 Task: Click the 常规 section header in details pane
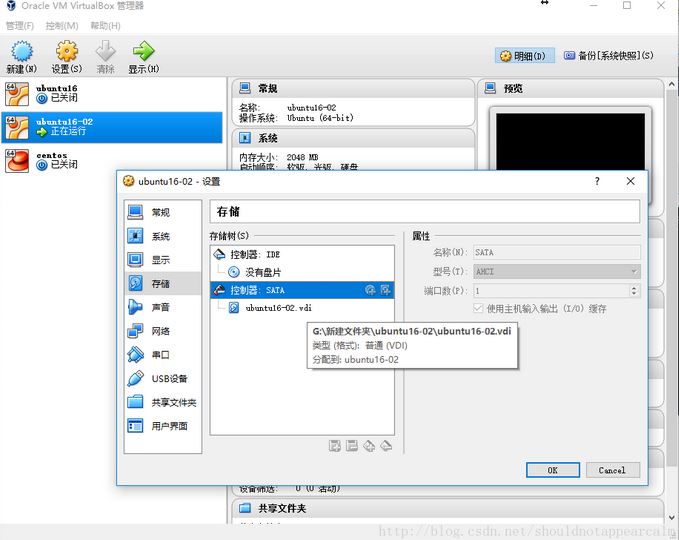click(353, 88)
